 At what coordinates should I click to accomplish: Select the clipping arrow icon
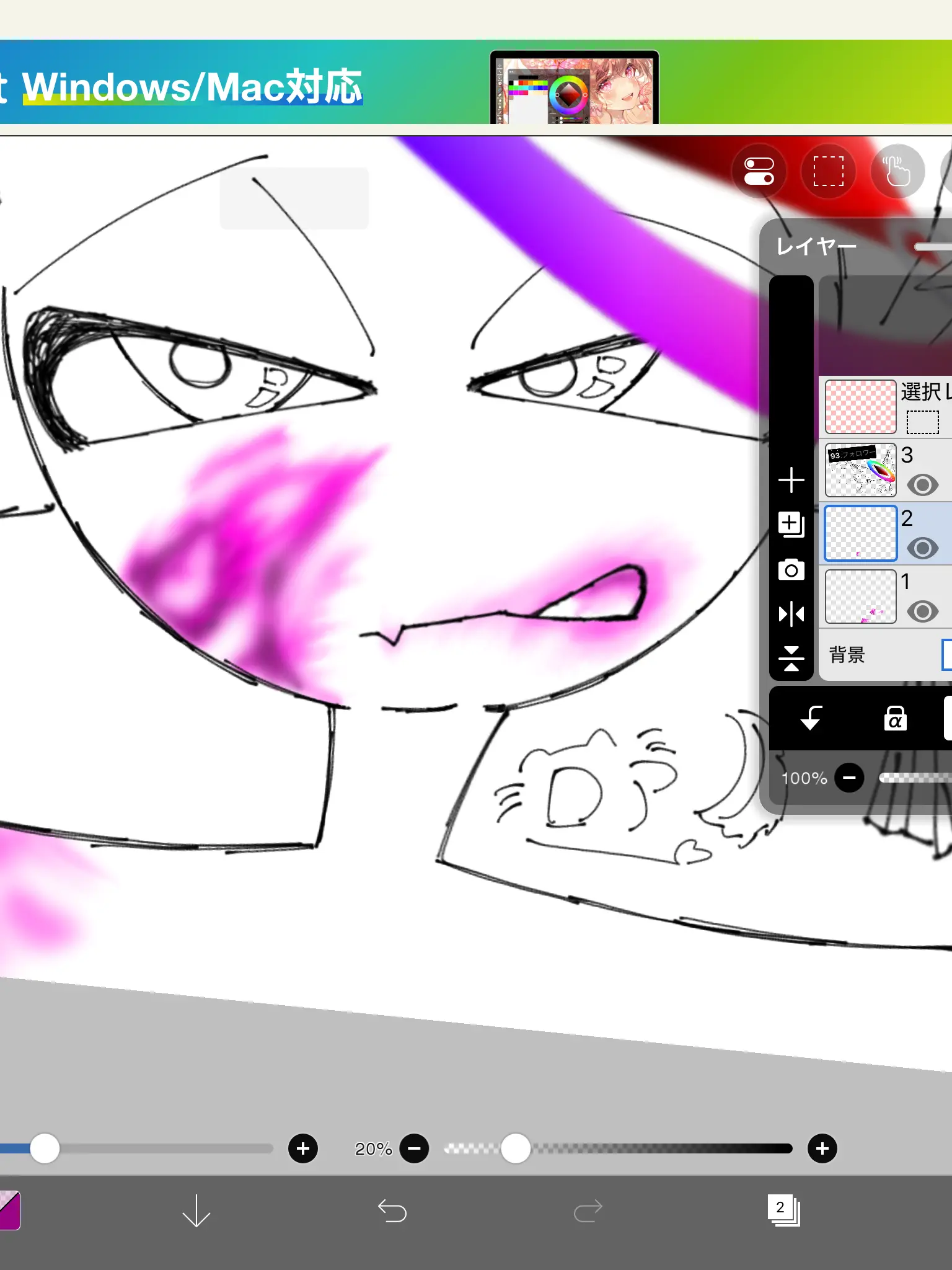click(811, 718)
